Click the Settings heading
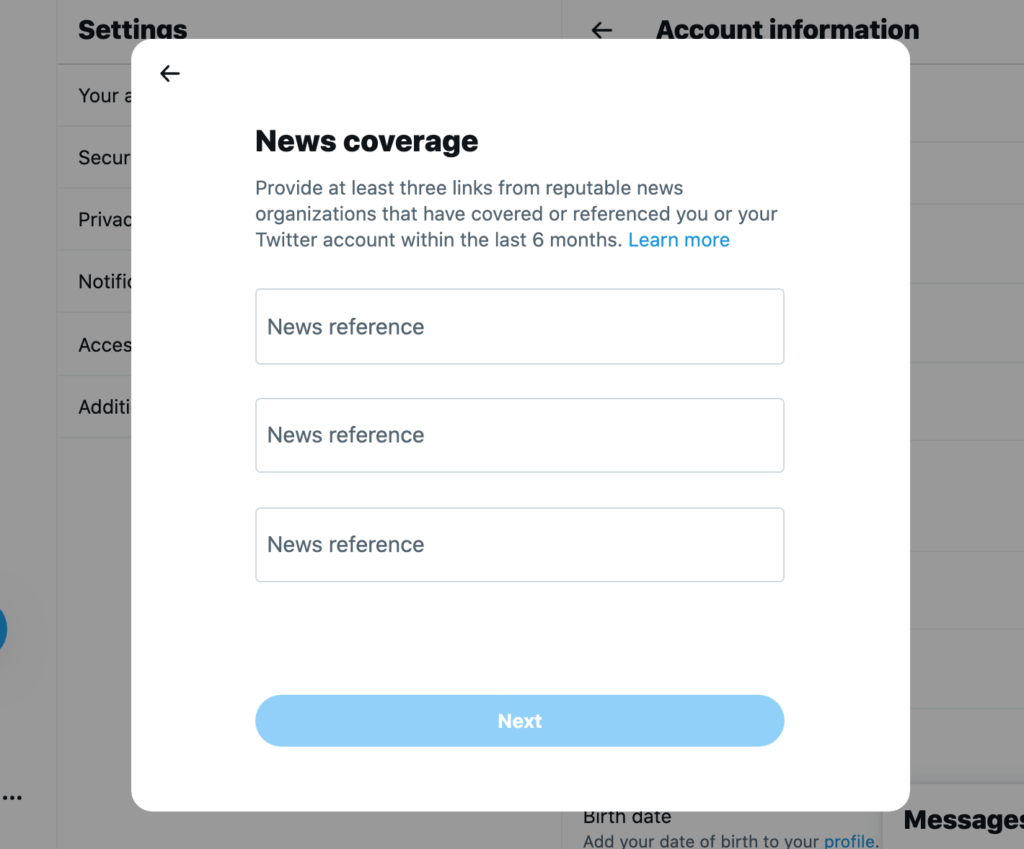1024x849 pixels. tap(132, 30)
